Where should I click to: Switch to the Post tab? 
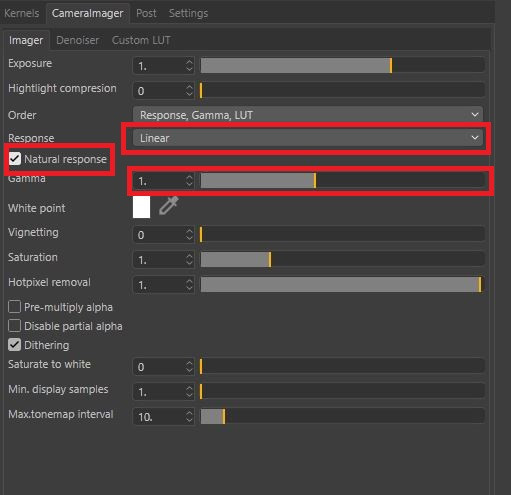click(146, 13)
